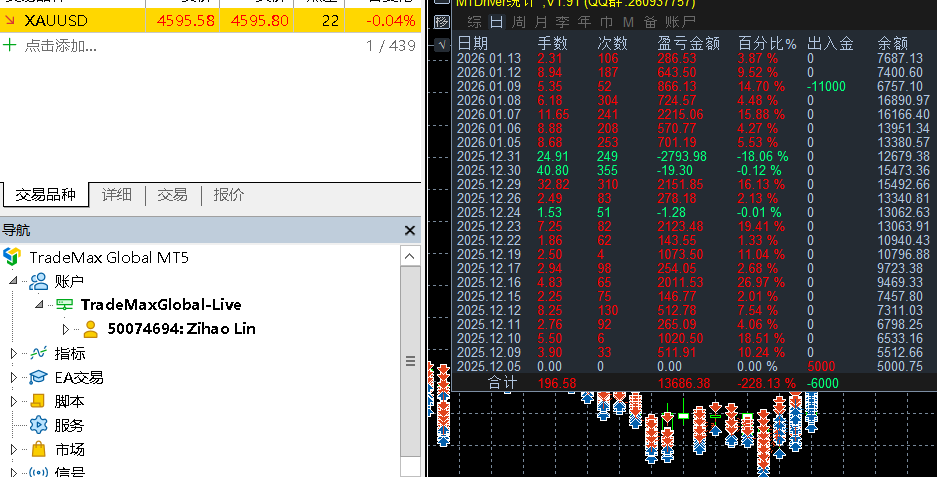Click the balance value 16890.97
The width and height of the screenshot is (937, 477).
(x=904, y=100)
